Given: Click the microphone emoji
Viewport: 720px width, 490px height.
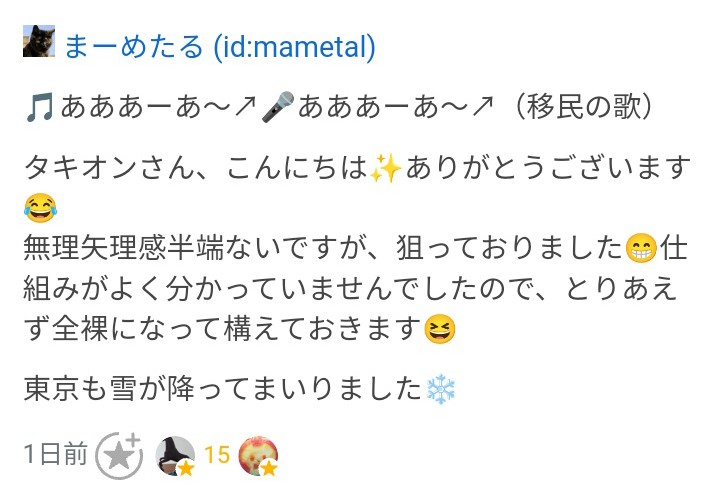Looking at the screenshot, I should (x=278, y=107).
